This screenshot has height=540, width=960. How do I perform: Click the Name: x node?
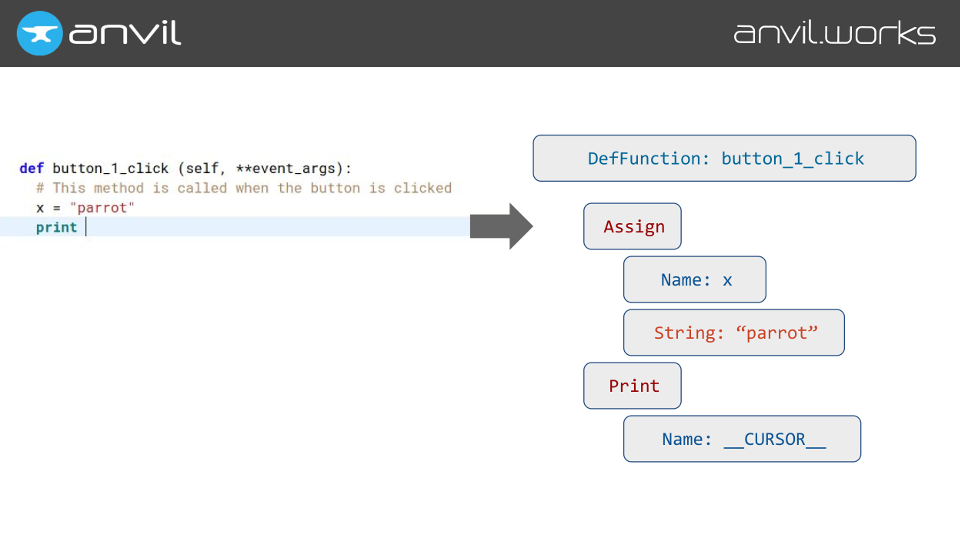coord(694,280)
